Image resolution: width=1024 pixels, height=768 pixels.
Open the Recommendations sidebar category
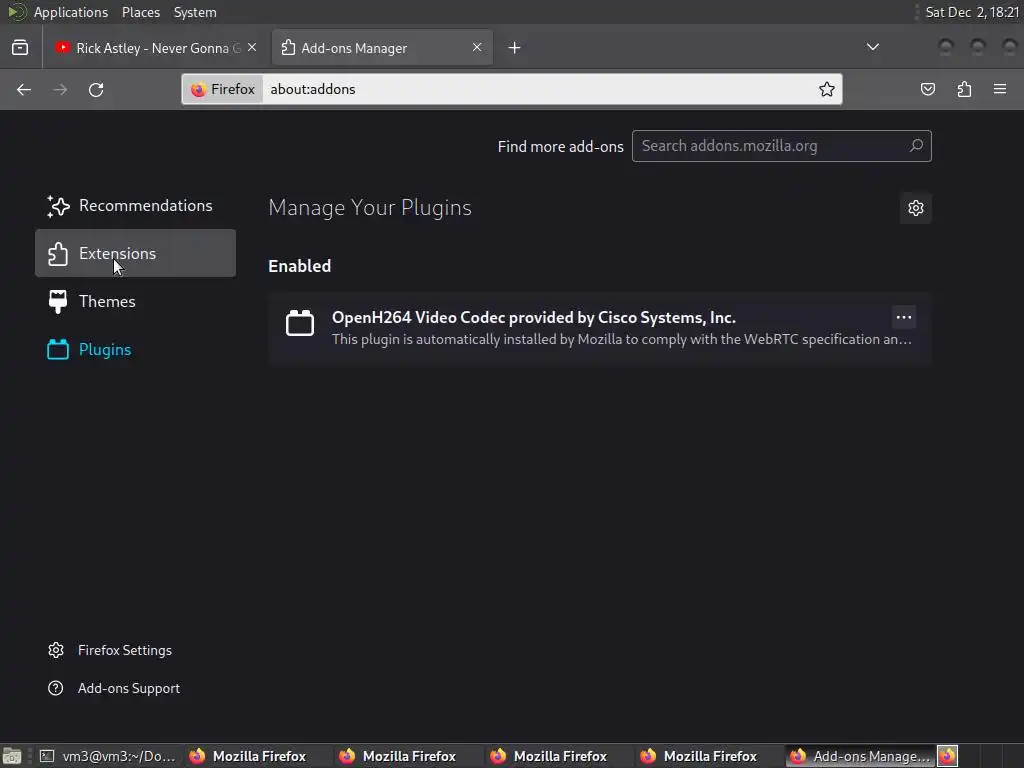pos(135,206)
